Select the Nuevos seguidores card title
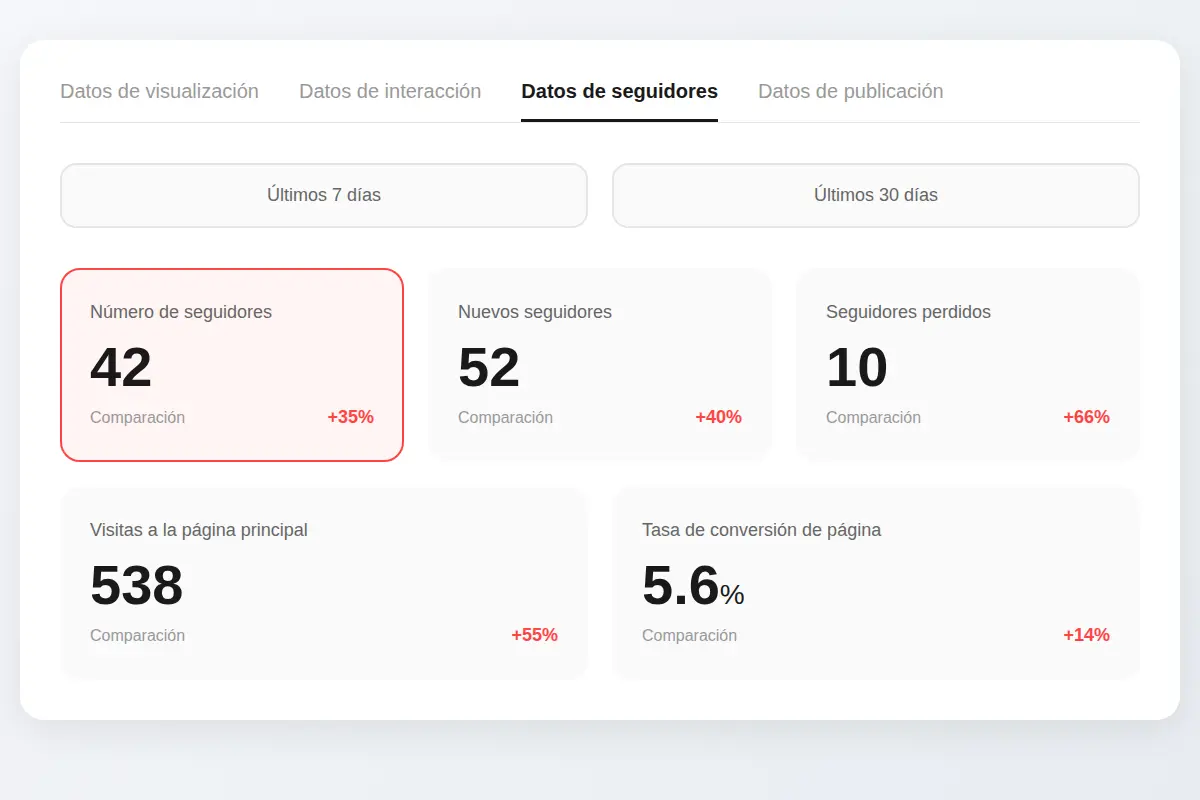Image resolution: width=1200 pixels, height=800 pixels. point(534,312)
